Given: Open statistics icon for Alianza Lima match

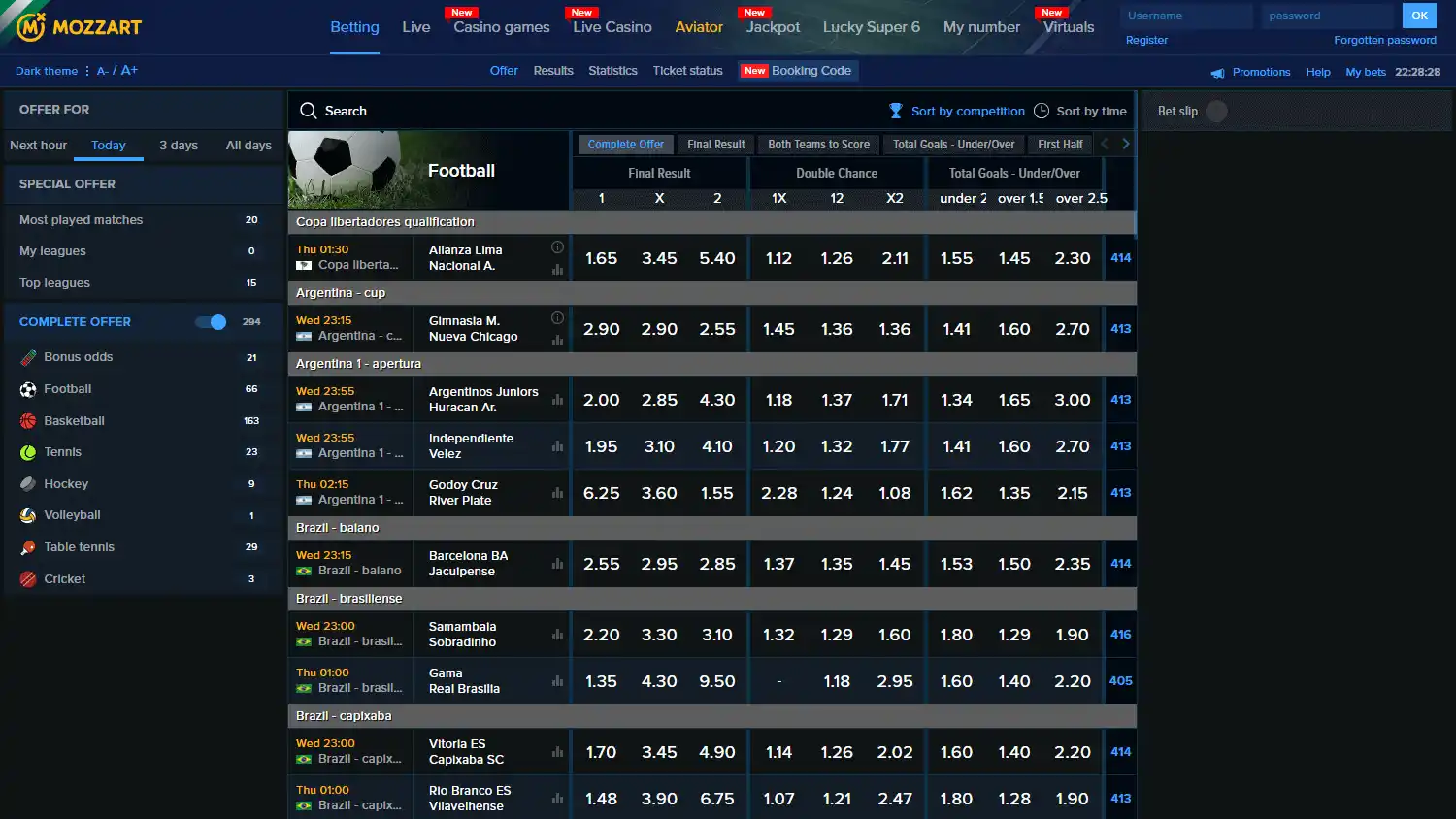Looking at the screenshot, I should click(x=557, y=270).
